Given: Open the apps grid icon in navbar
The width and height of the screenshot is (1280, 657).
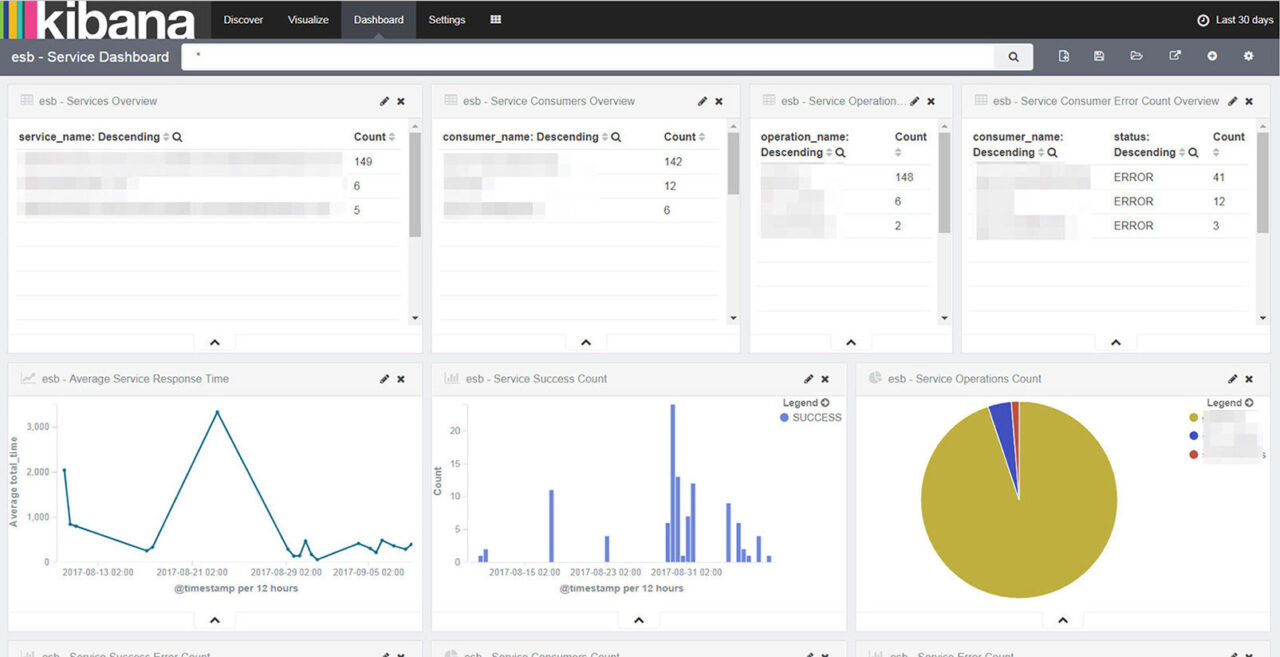Looking at the screenshot, I should point(496,20).
